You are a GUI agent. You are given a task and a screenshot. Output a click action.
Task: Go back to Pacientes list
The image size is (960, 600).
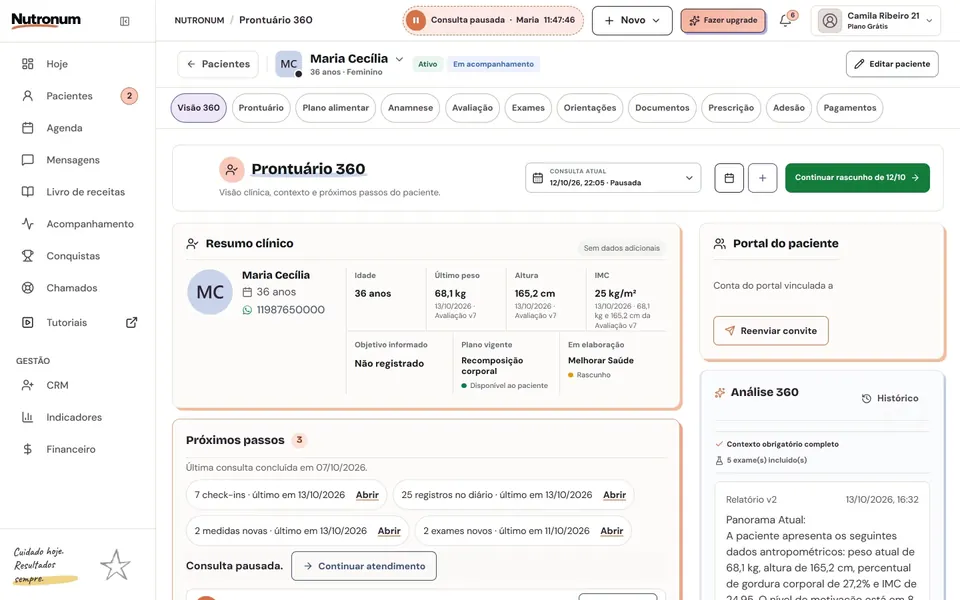point(218,64)
